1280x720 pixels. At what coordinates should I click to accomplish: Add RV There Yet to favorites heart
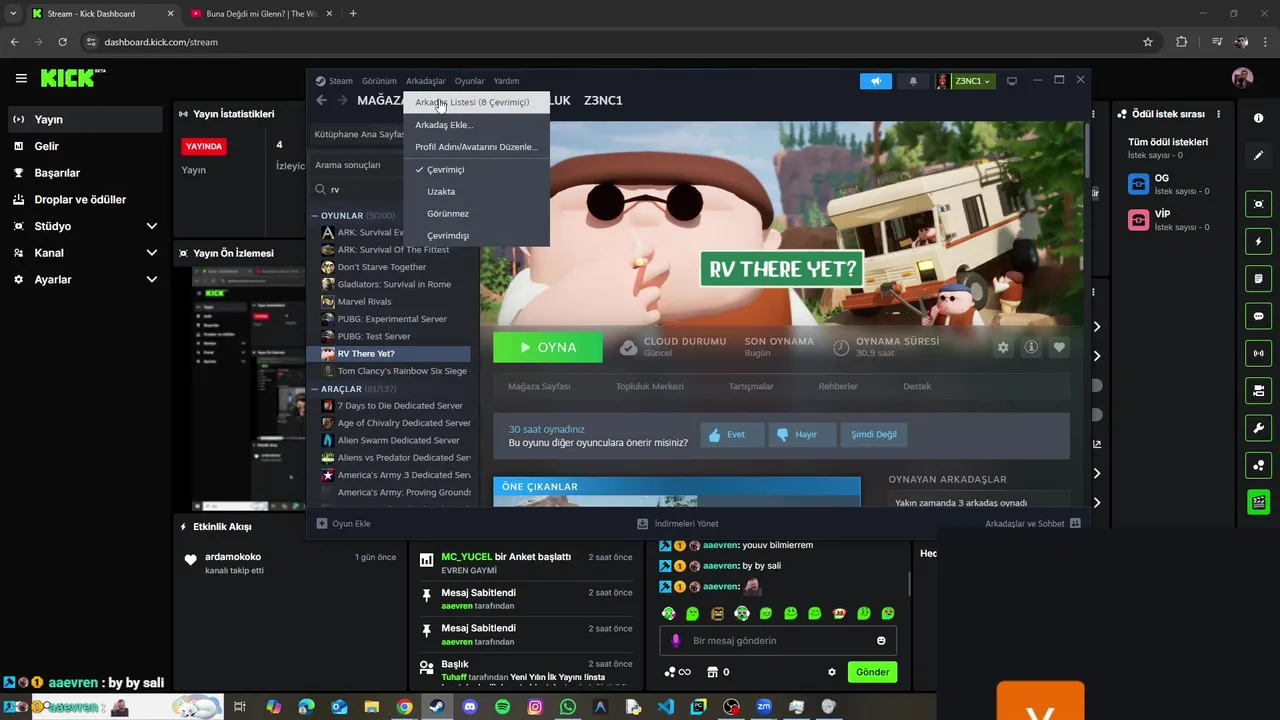[1059, 347]
